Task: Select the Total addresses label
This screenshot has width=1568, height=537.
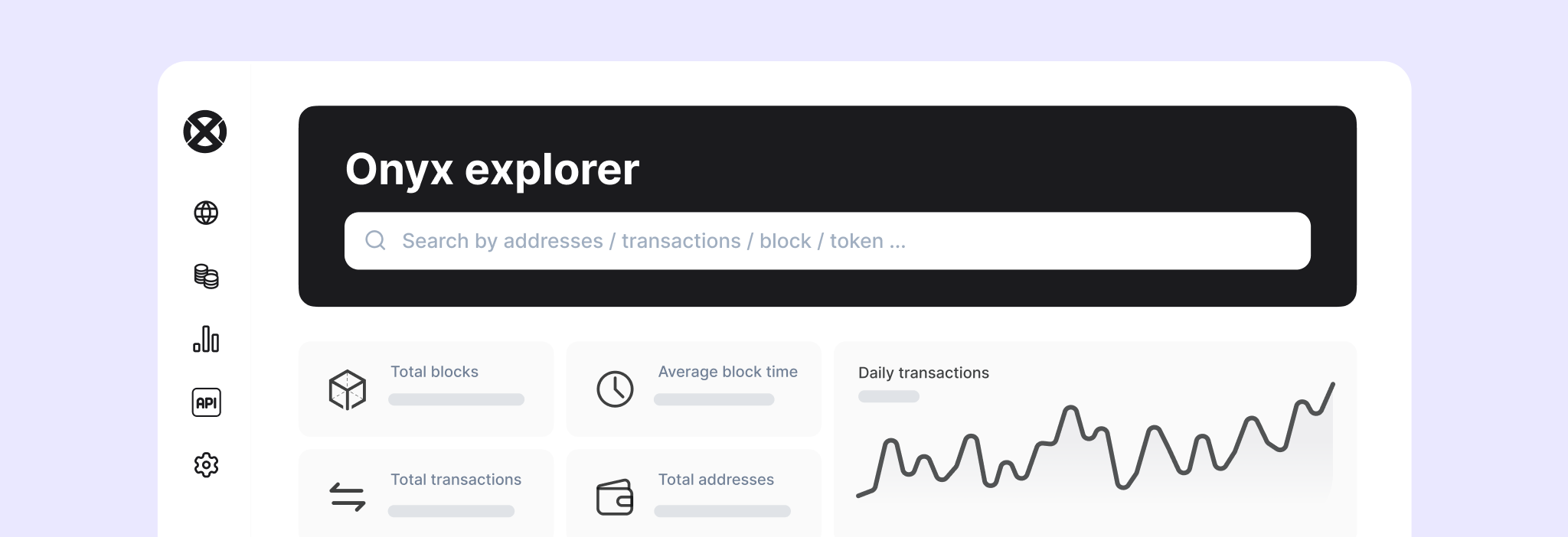Action: click(x=716, y=480)
